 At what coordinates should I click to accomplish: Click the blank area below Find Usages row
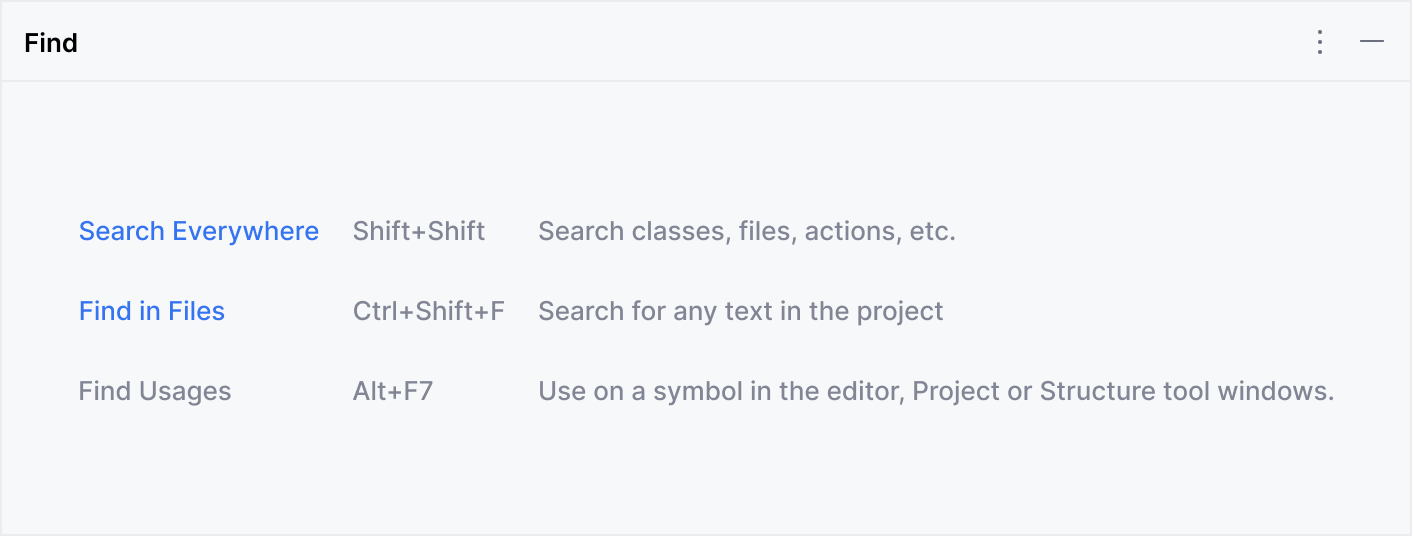pos(700,470)
